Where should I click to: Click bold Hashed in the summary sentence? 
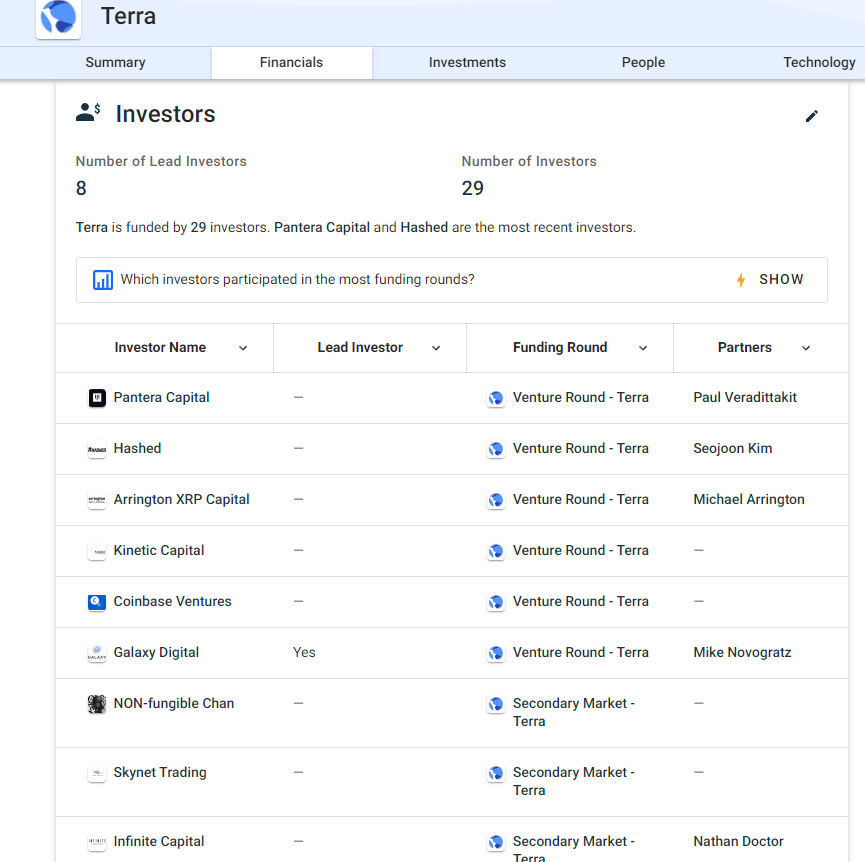pyautogui.click(x=424, y=228)
